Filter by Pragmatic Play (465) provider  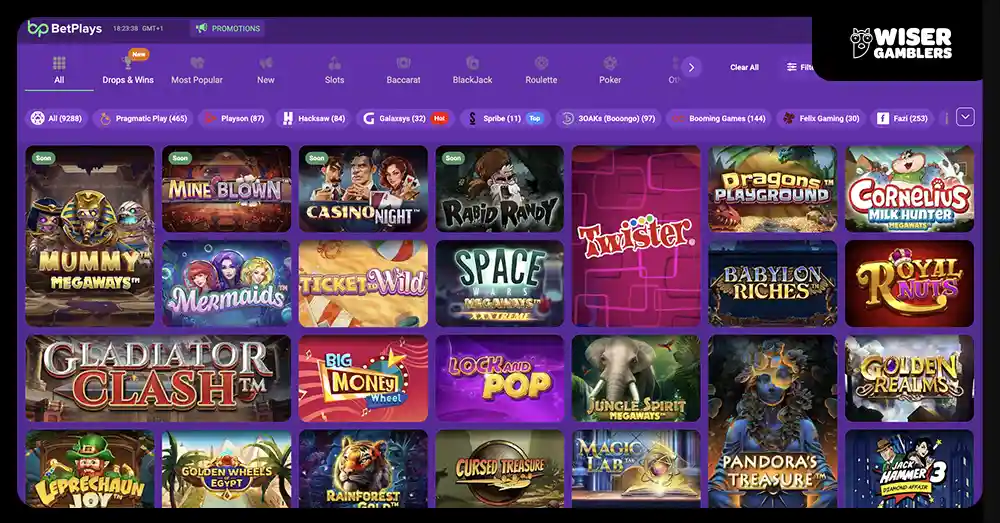(143, 118)
